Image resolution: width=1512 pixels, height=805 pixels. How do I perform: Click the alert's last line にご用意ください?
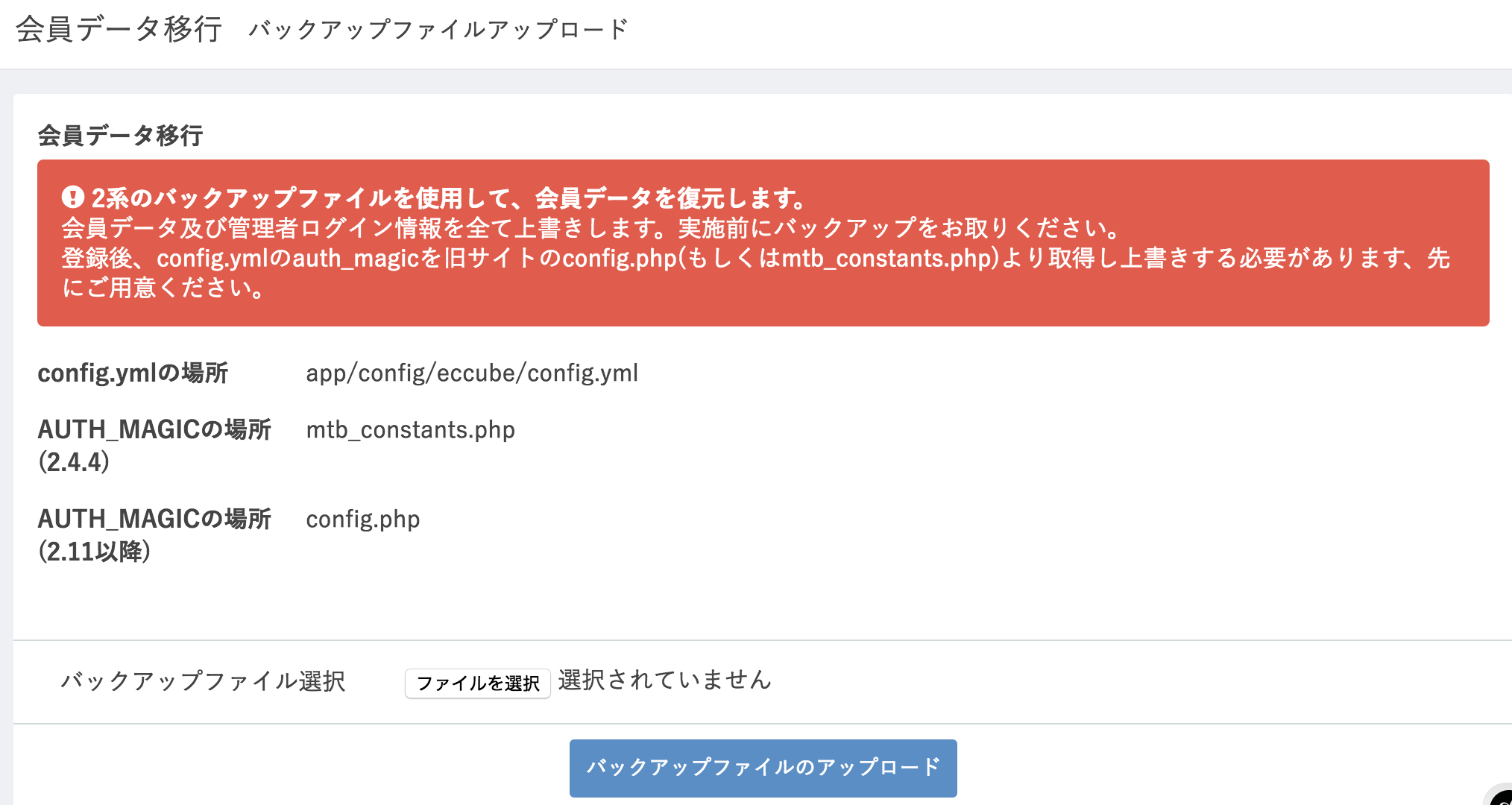click(x=162, y=288)
